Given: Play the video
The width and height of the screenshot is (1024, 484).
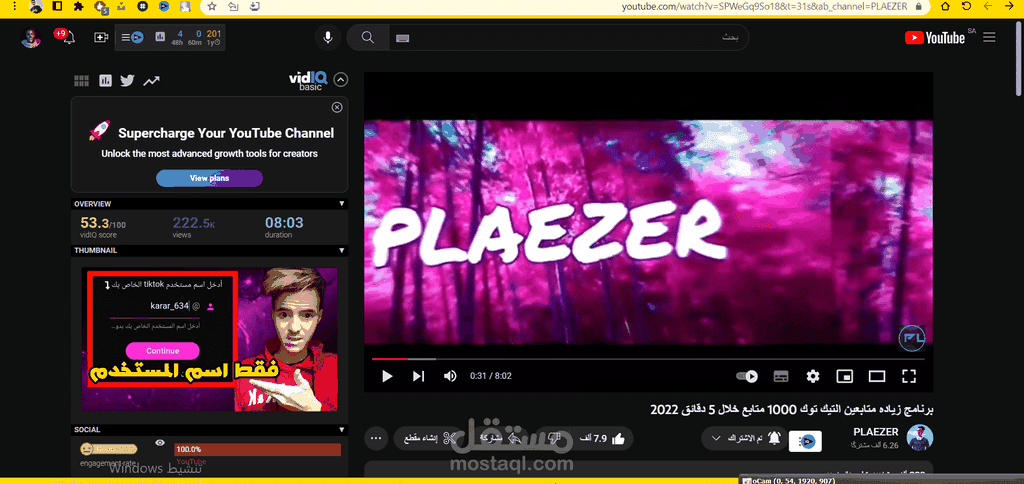Looking at the screenshot, I should point(387,376).
